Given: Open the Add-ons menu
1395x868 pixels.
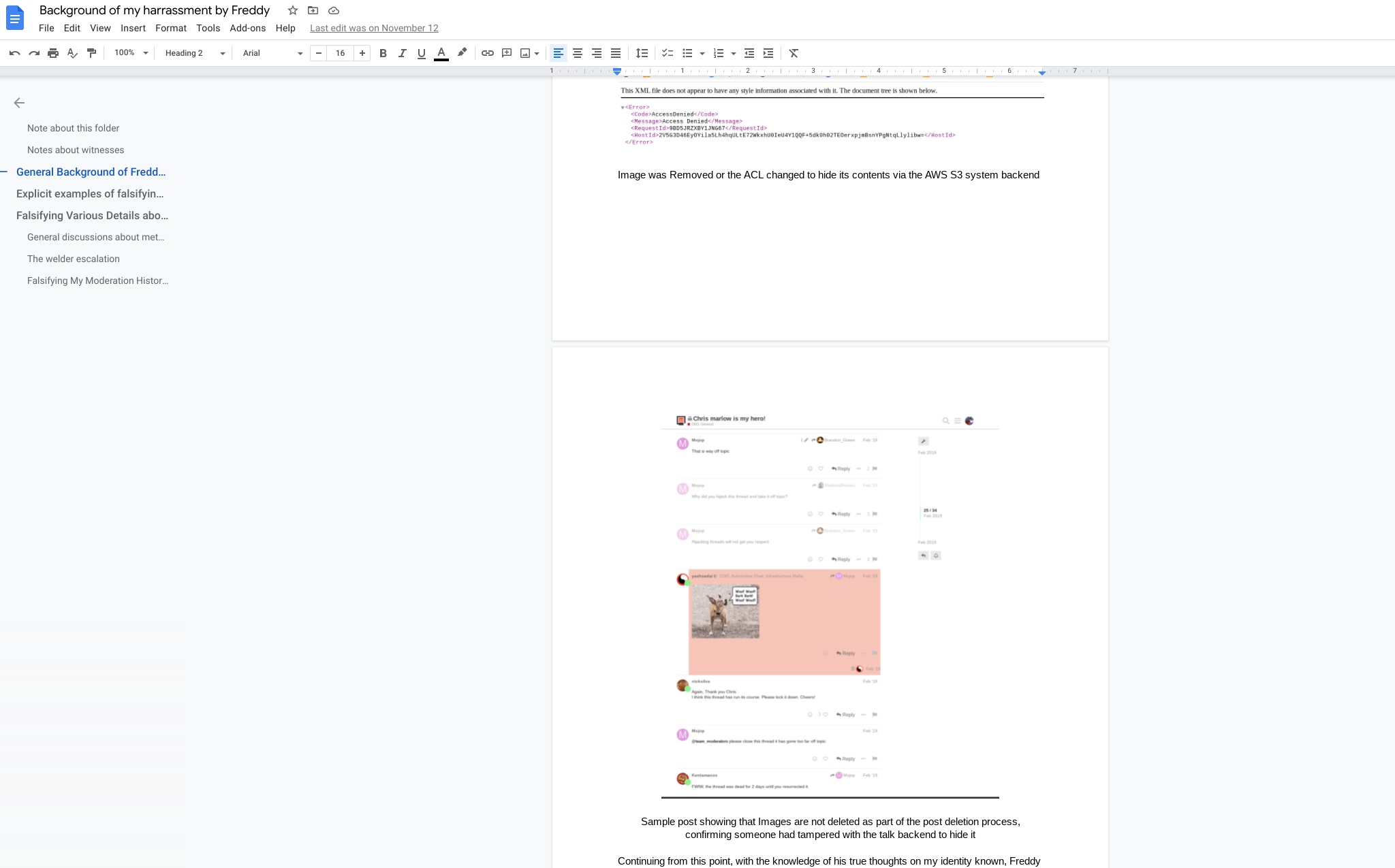Looking at the screenshot, I should click(247, 28).
